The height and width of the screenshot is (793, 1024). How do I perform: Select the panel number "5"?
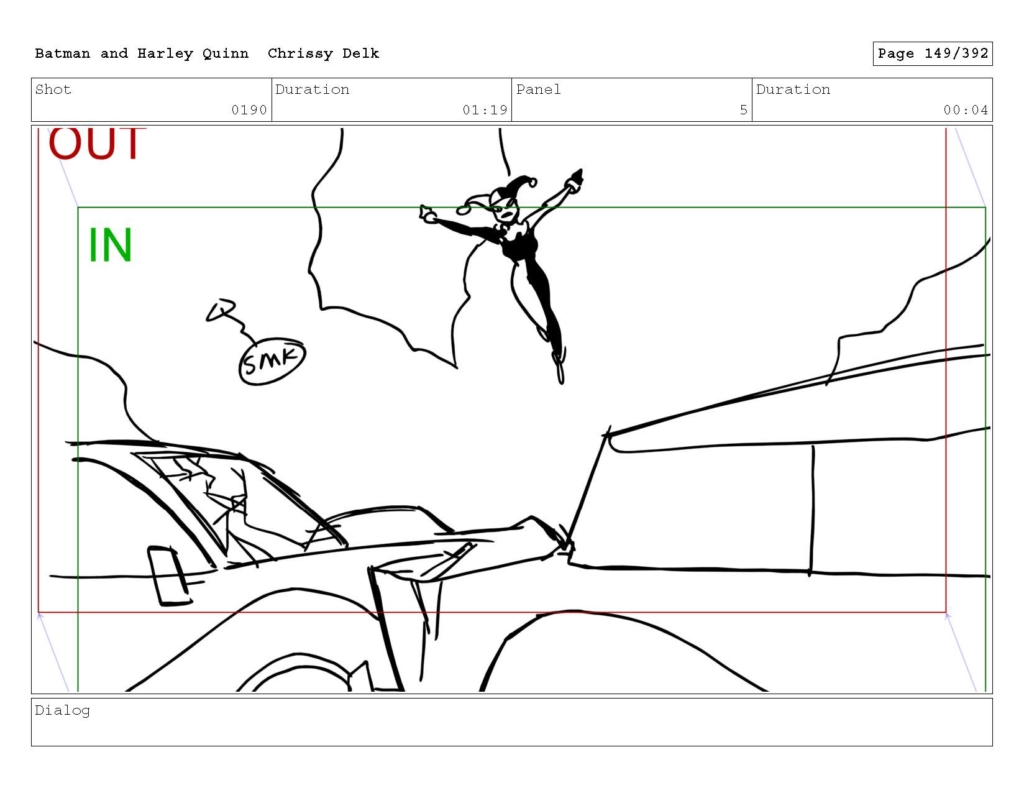coord(743,110)
